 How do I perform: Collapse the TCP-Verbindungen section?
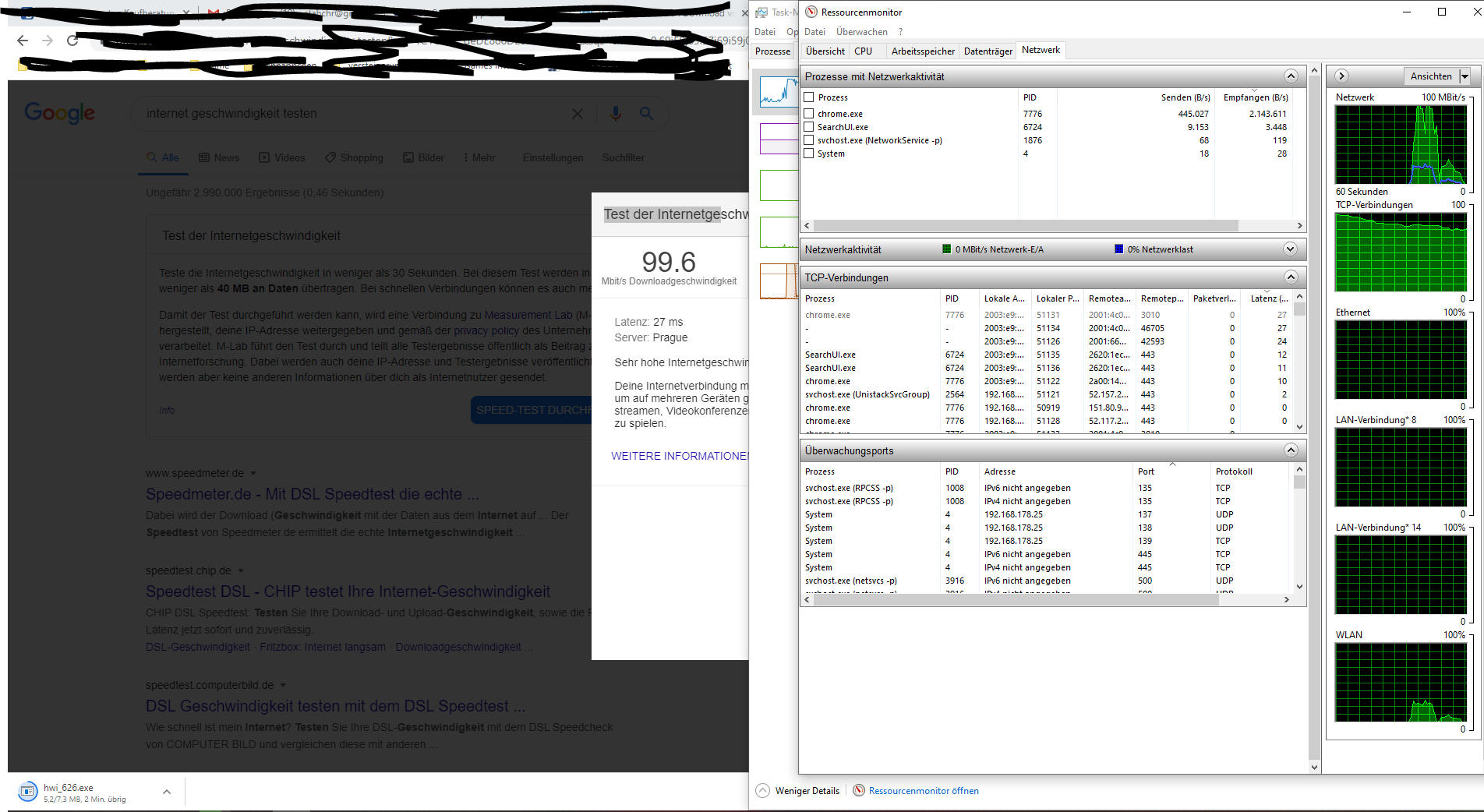[1291, 277]
